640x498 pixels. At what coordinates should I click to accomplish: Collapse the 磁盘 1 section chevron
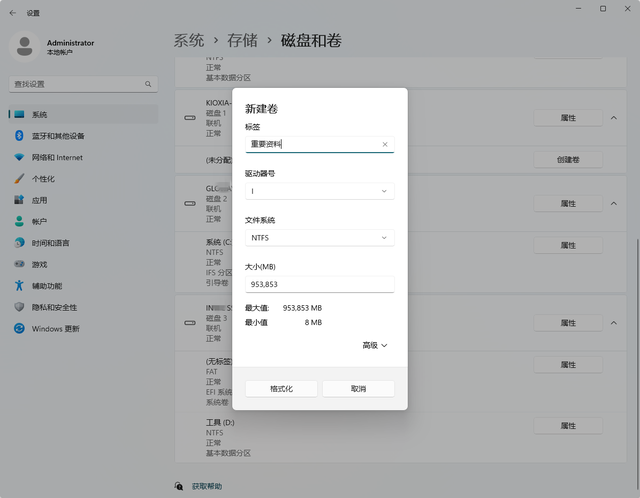coord(614,118)
